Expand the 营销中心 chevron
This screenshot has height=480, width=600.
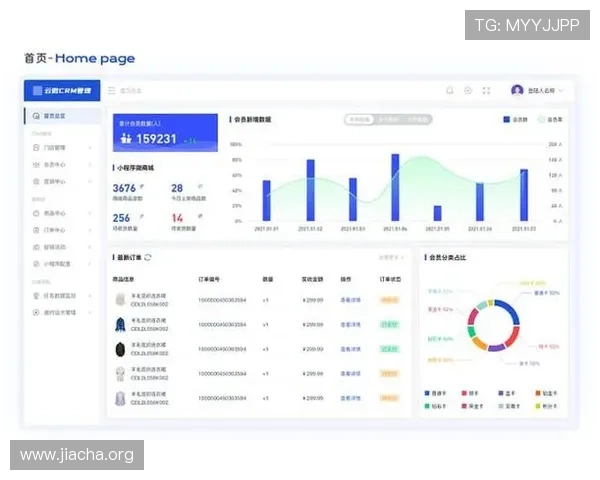click(90, 181)
